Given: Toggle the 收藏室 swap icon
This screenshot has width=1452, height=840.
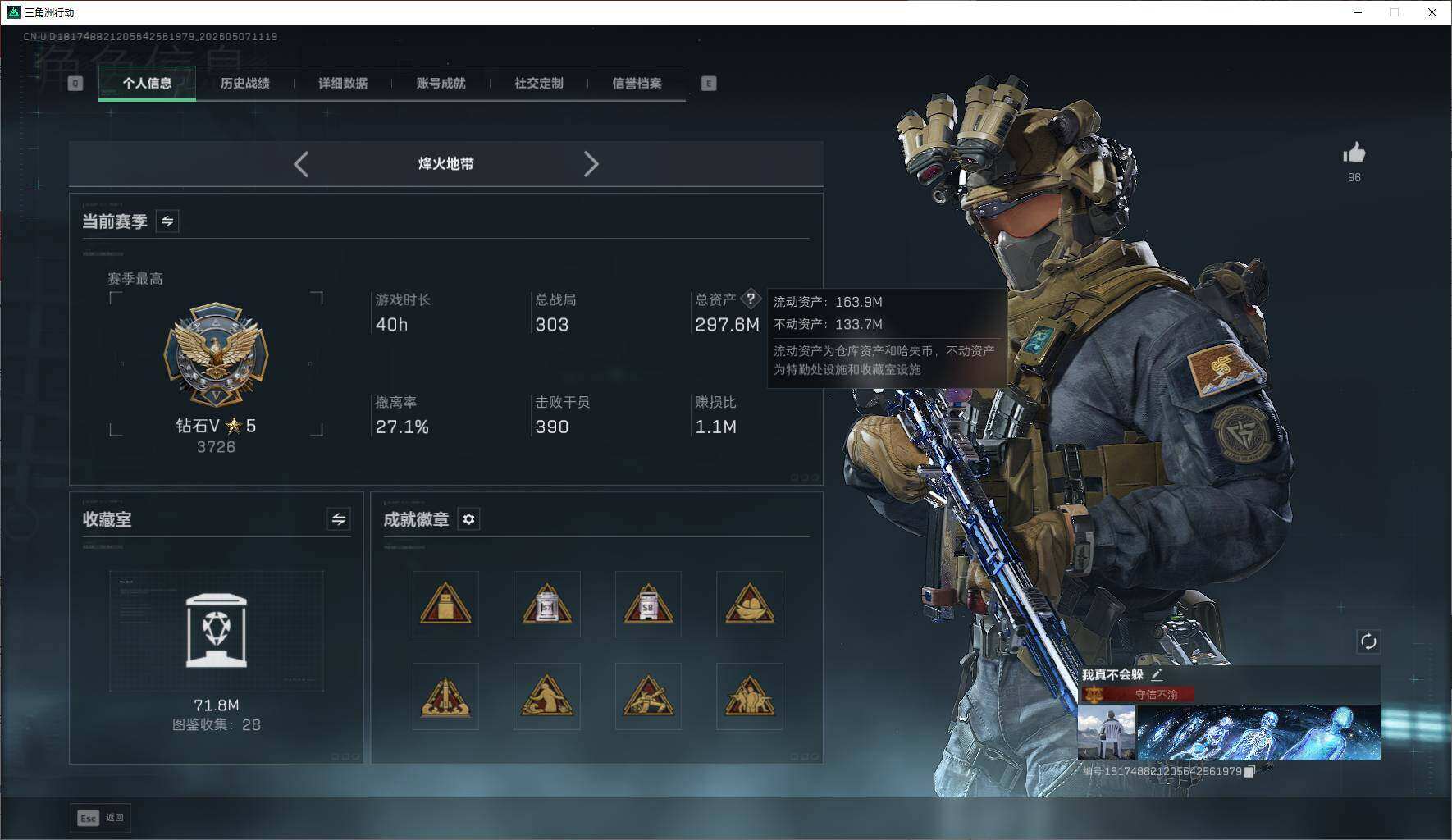Looking at the screenshot, I should tap(338, 518).
